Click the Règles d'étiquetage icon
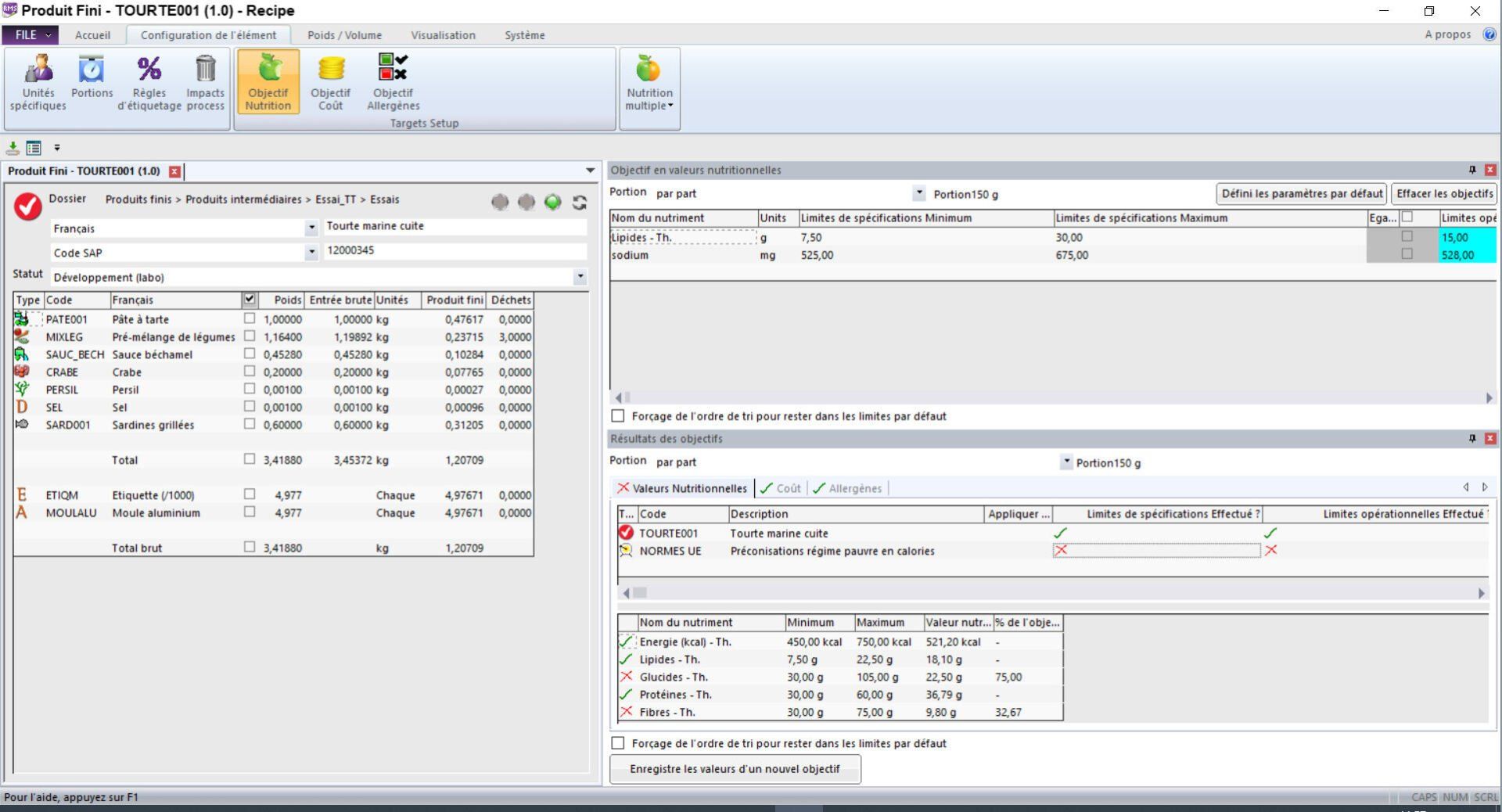The image size is (1502, 812). coord(149,81)
